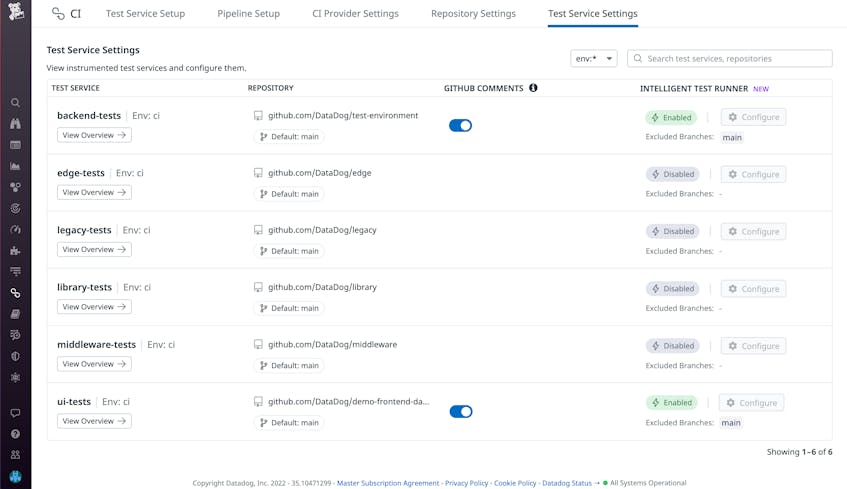Click View Overview for edge-tests
847x489 pixels.
pos(94,192)
